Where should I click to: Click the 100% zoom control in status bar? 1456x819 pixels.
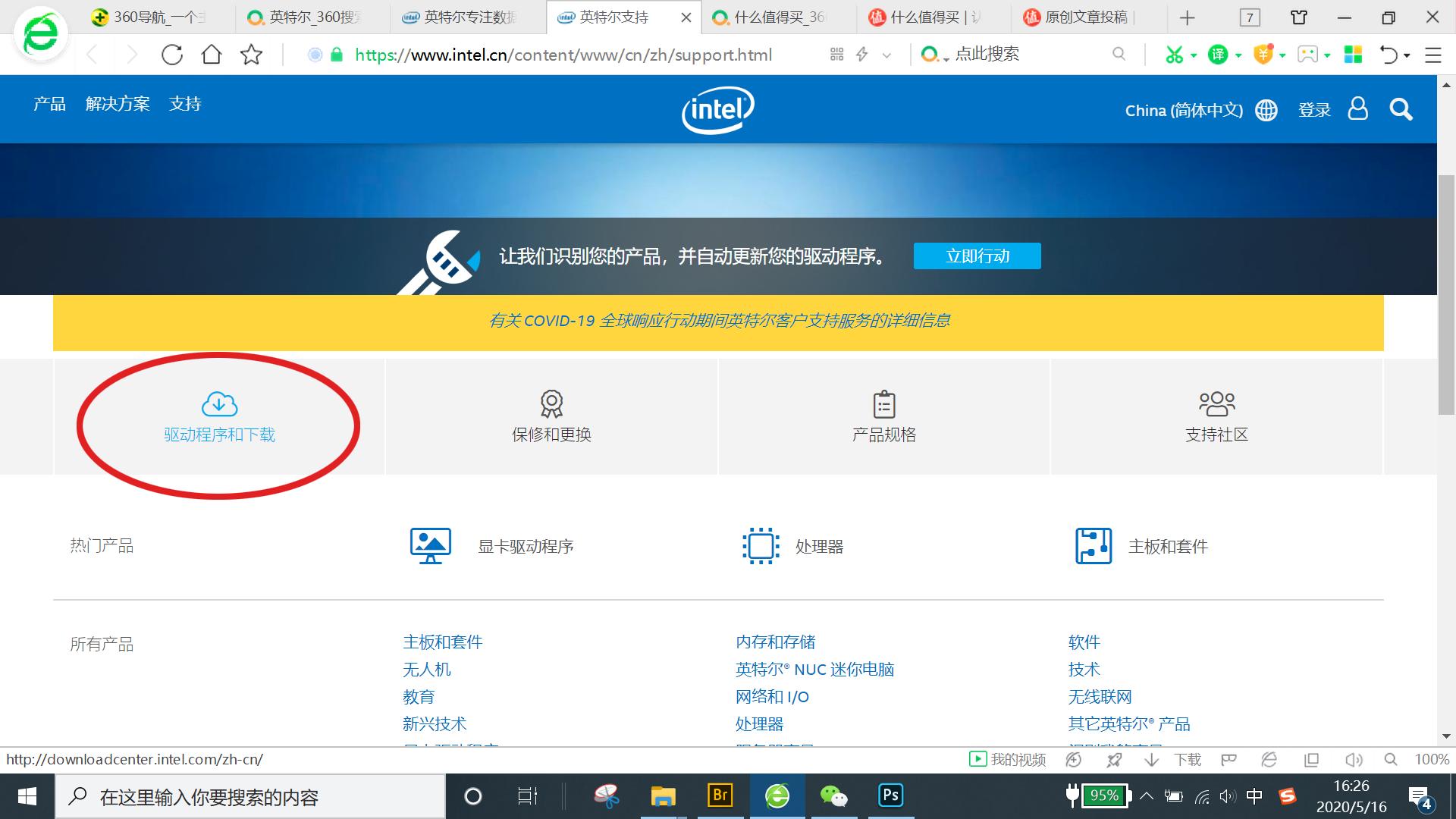pos(1435,759)
